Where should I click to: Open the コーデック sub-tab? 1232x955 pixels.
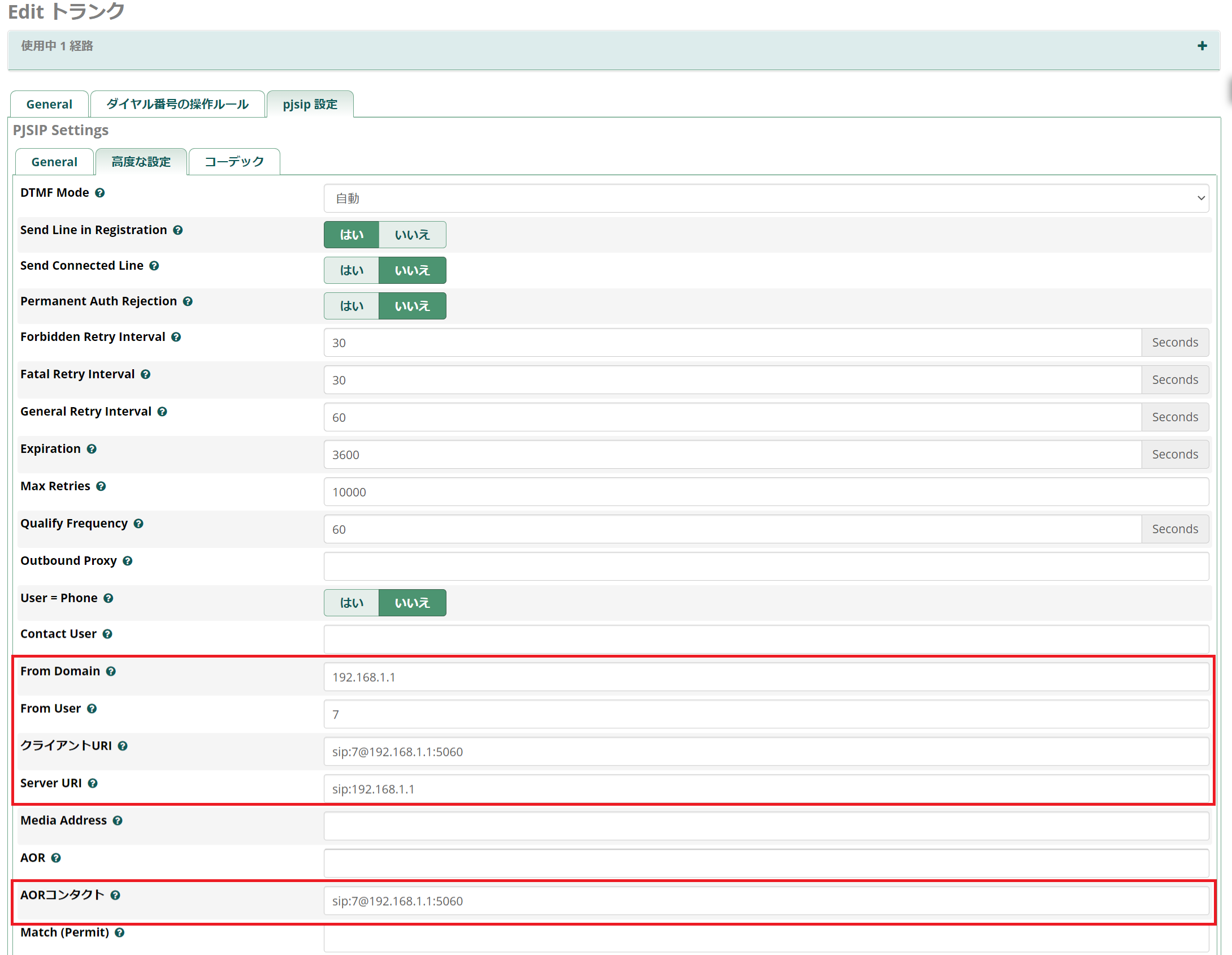click(234, 162)
